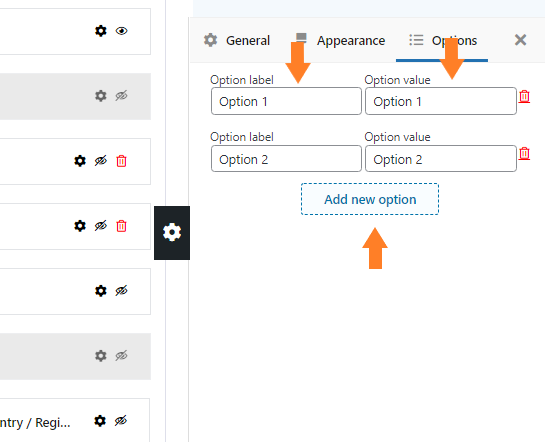Focus the Option 2 value input field
Image resolution: width=545 pixels, height=442 pixels.
441,159
